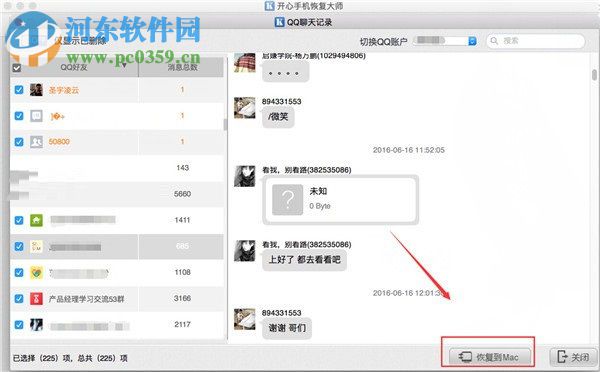The height and width of the screenshot is (372, 600).
Task: Click the group avatar icon beside 50800
Action: click(36, 142)
